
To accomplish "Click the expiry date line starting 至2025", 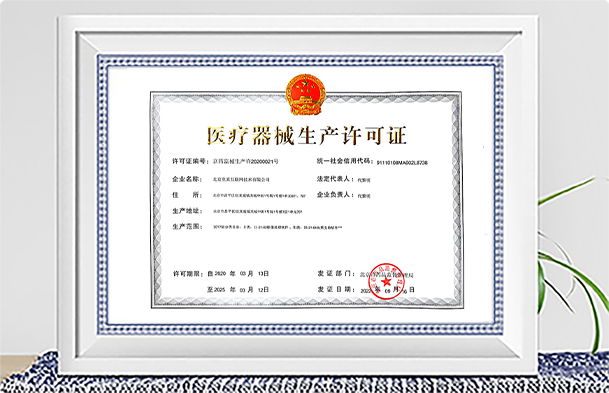I will click(x=238, y=289).
